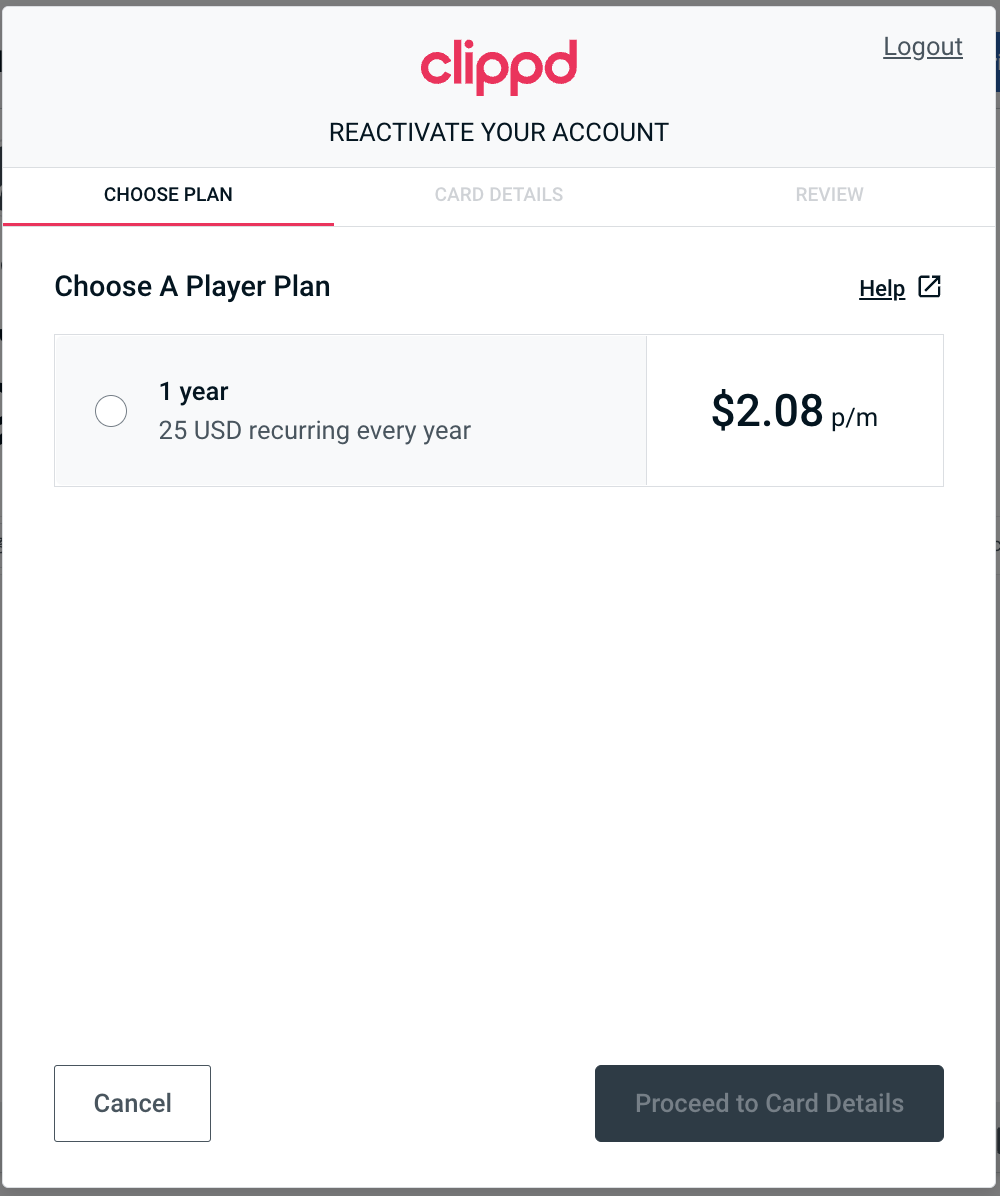Click "25 USD recurring every year" text

tap(315, 431)
